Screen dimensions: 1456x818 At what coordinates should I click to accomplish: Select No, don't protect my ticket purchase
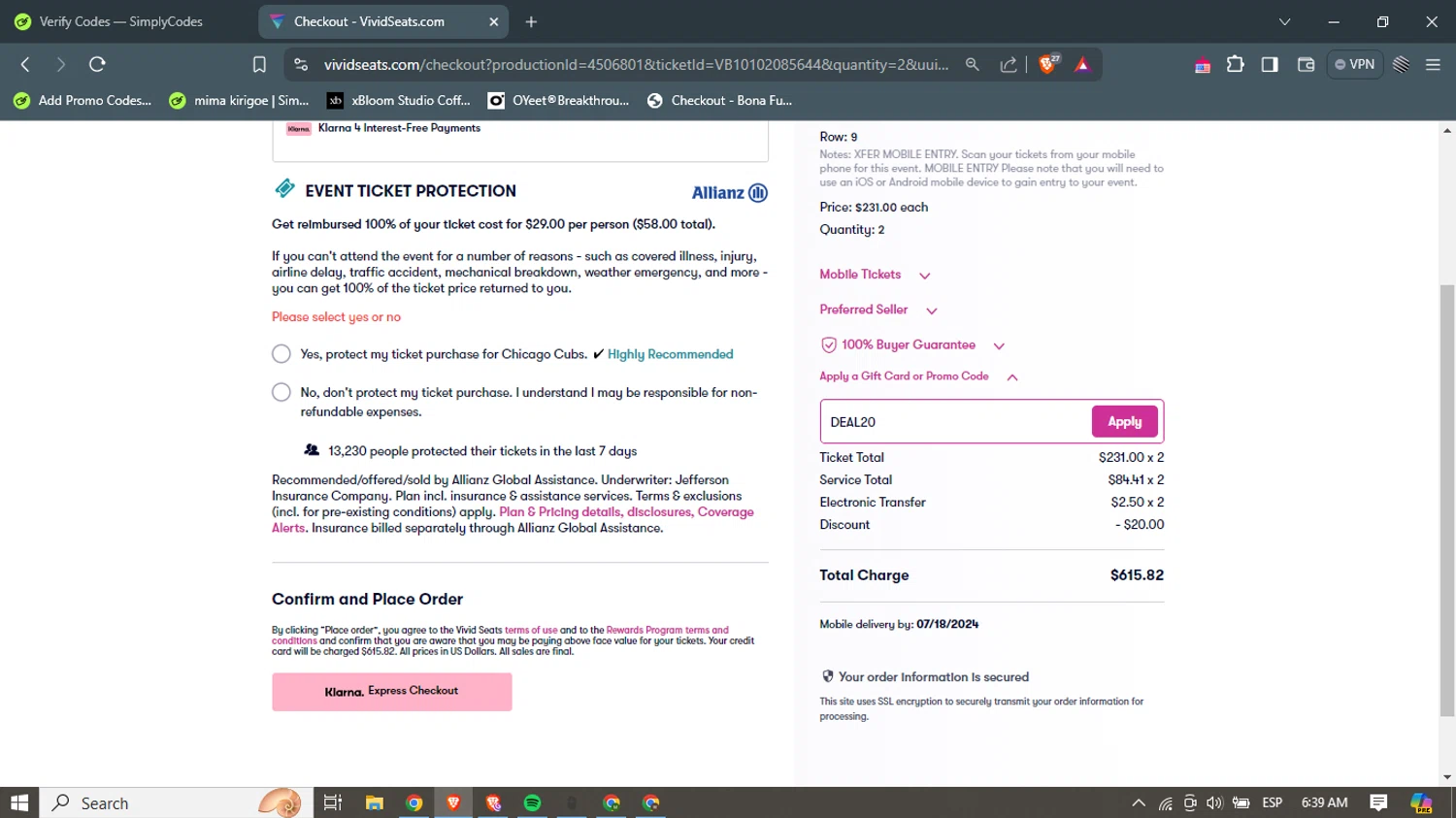tap(281, 392)
